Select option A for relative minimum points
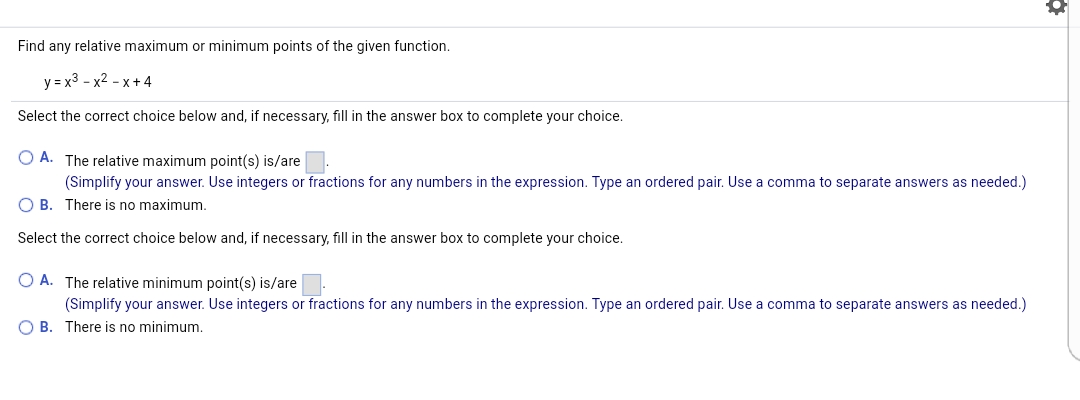This screenshot has height=400, width=1080. point(24,282)
